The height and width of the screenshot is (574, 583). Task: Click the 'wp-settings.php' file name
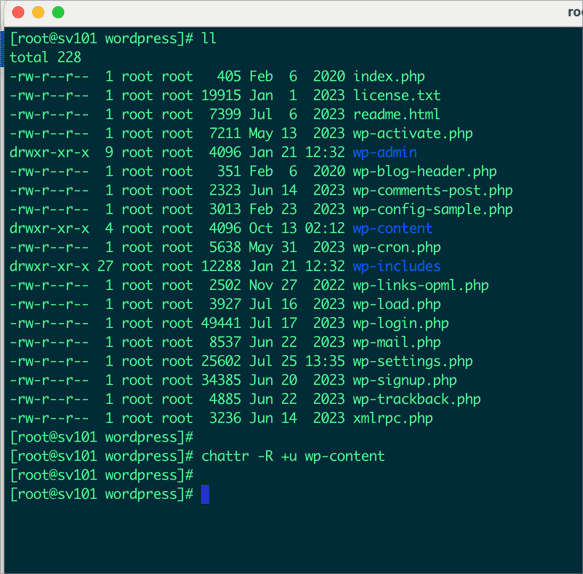click(413, 361)
